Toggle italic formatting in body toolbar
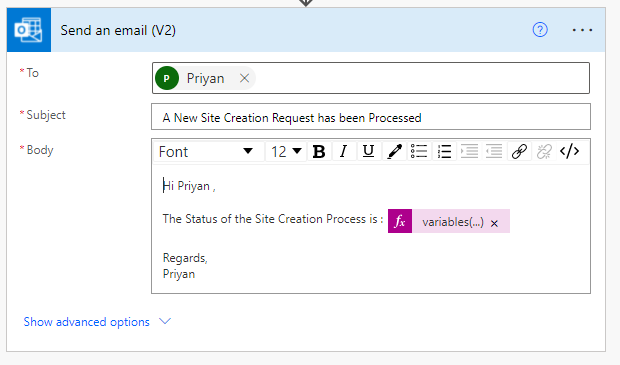Image resolution: width=620 pixels, height=365 pixels. (x=344, y=151)
